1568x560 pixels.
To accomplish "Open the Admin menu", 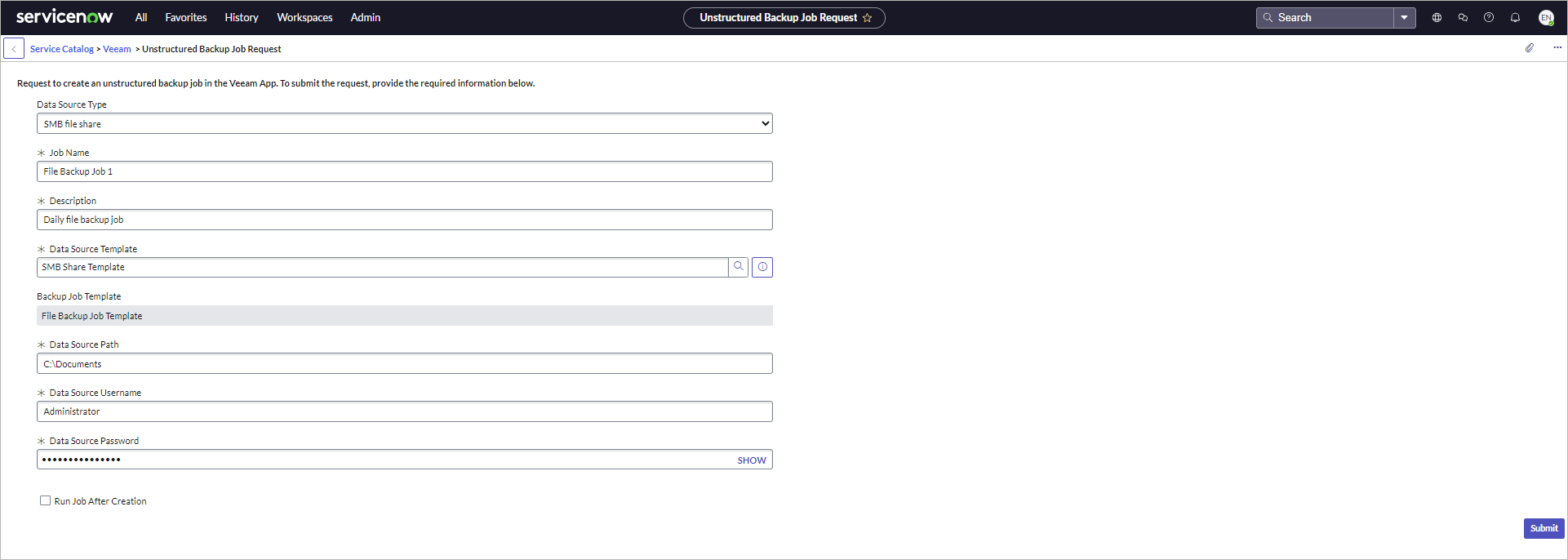I will 366,17.
